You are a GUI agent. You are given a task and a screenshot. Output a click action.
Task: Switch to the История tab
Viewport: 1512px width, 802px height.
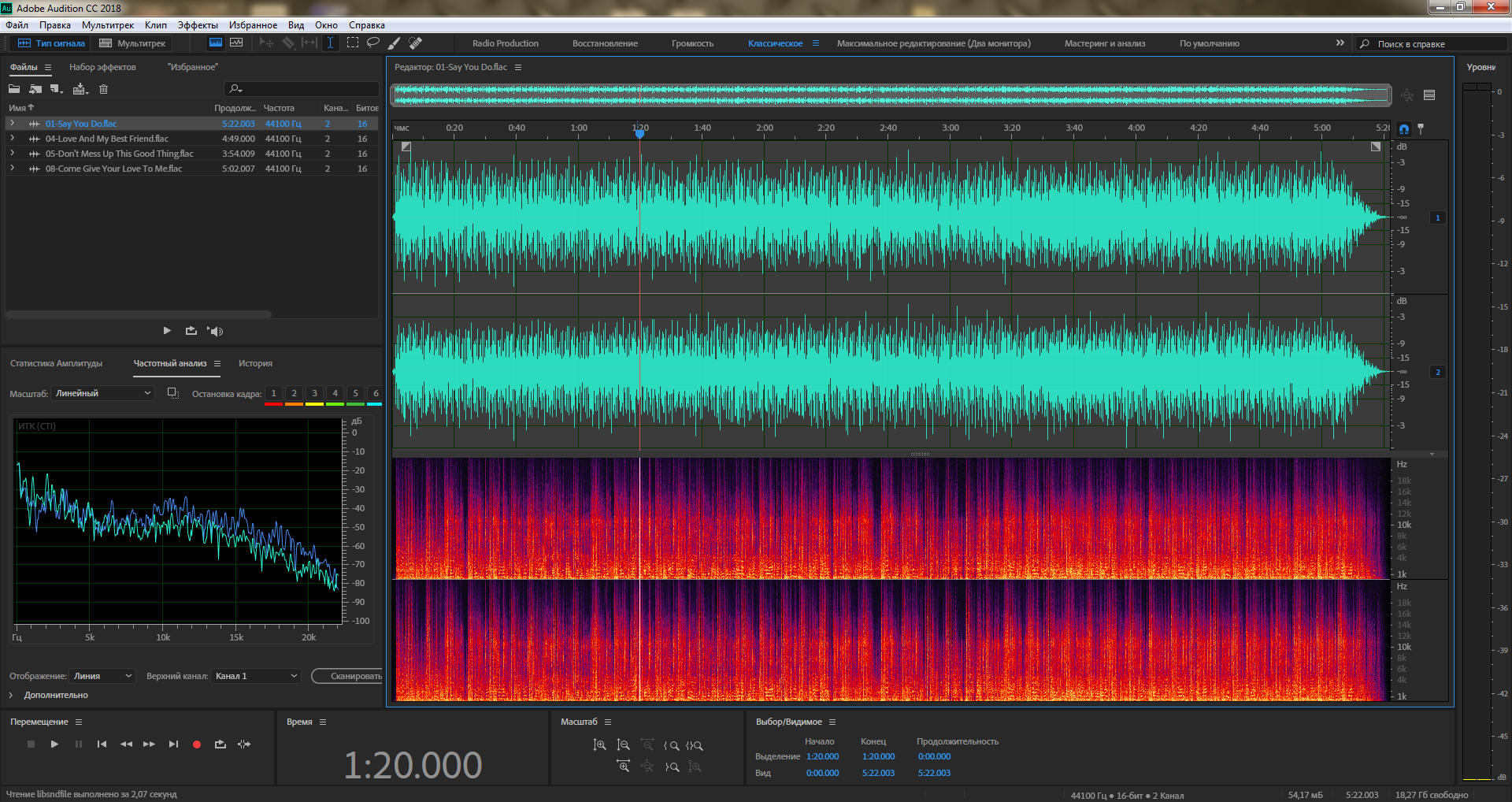[x=255, y=363]
